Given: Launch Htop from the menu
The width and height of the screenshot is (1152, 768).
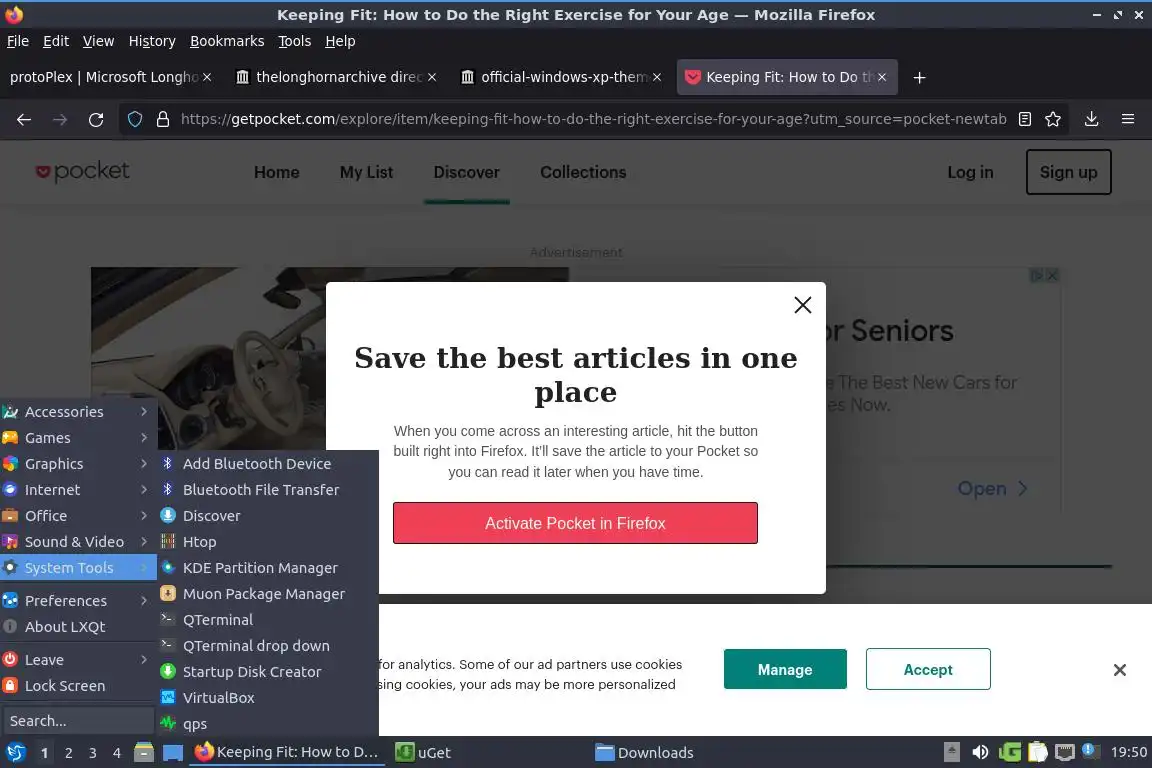Looking at the screenshot, I should click(268, 542).
